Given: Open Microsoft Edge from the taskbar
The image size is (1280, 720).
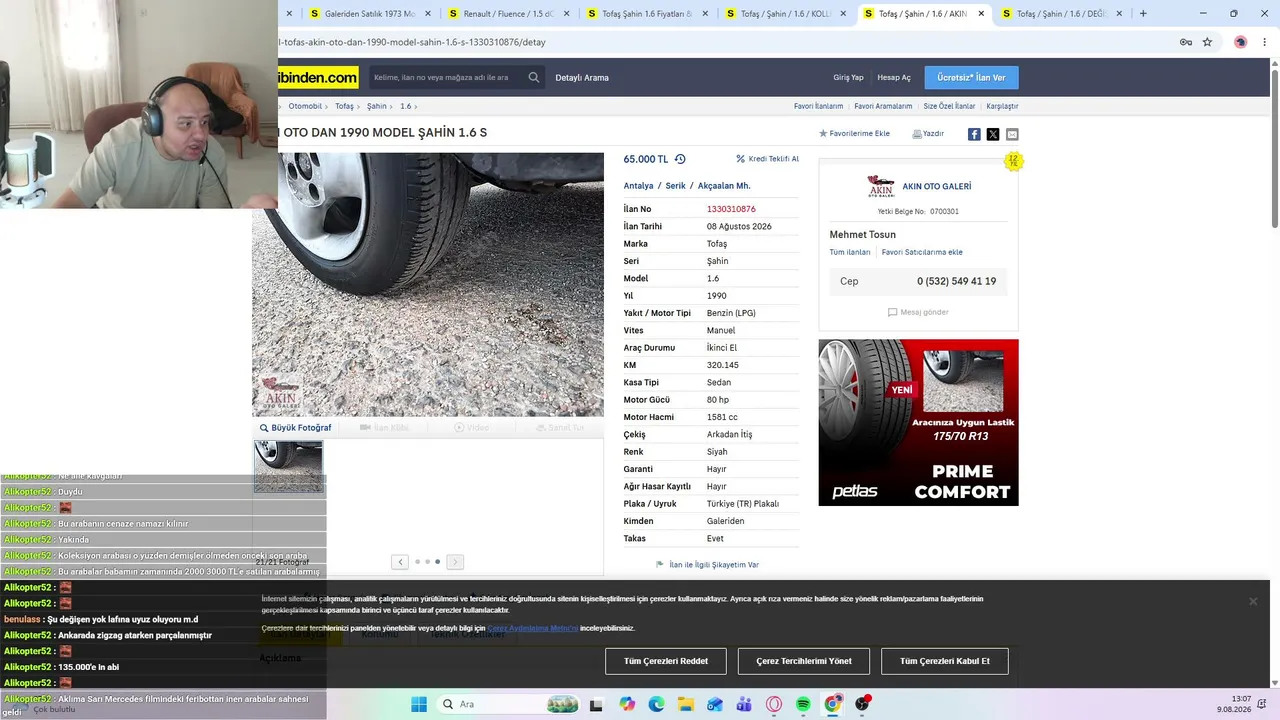Looking at the screenshot, I should point(656,704).
